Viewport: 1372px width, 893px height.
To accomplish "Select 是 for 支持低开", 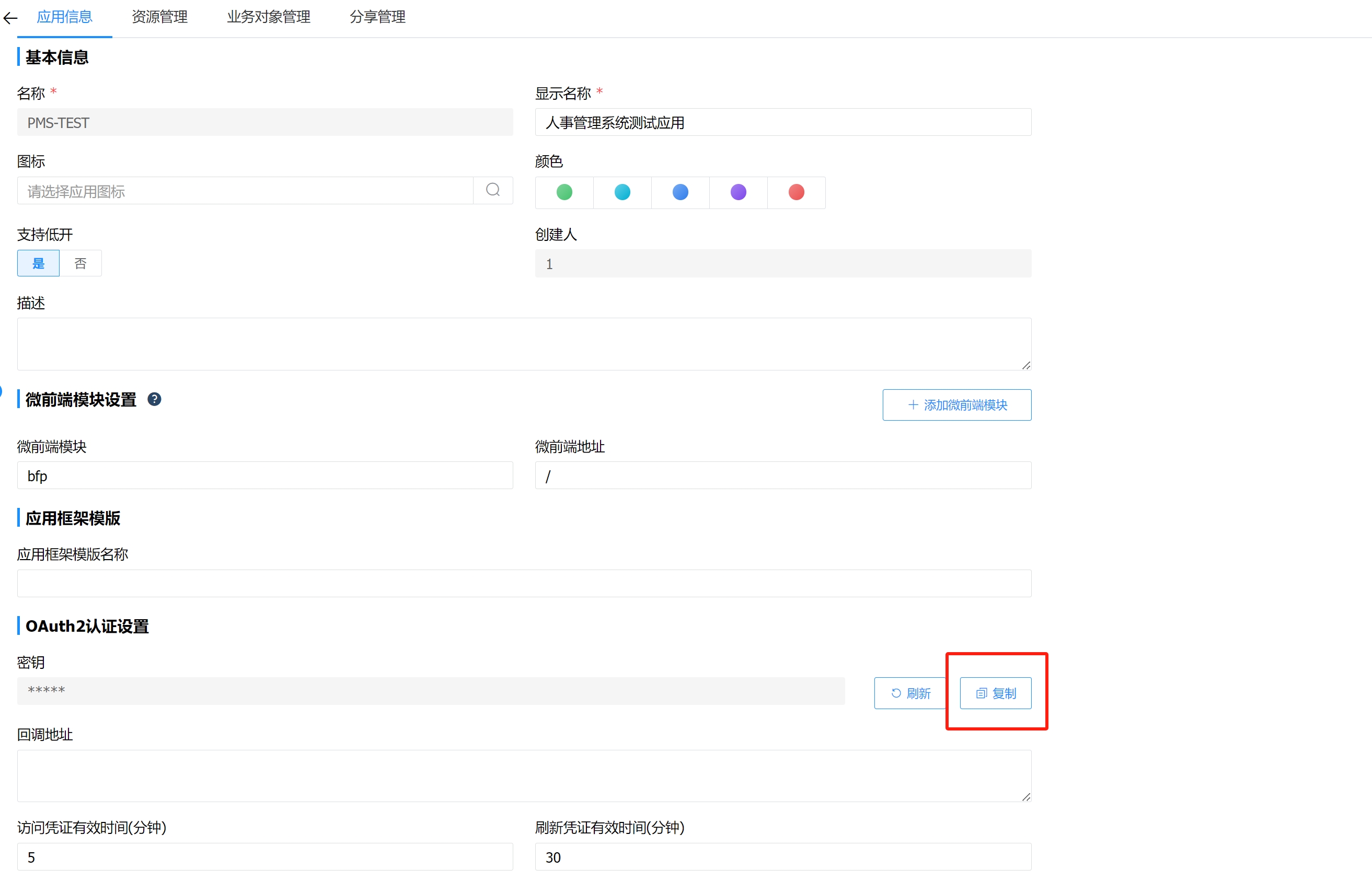I will coord(38,263).
